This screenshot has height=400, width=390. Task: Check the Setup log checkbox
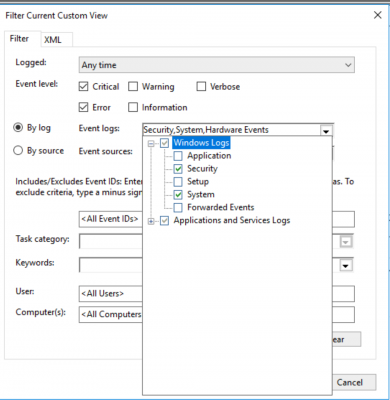178,182
